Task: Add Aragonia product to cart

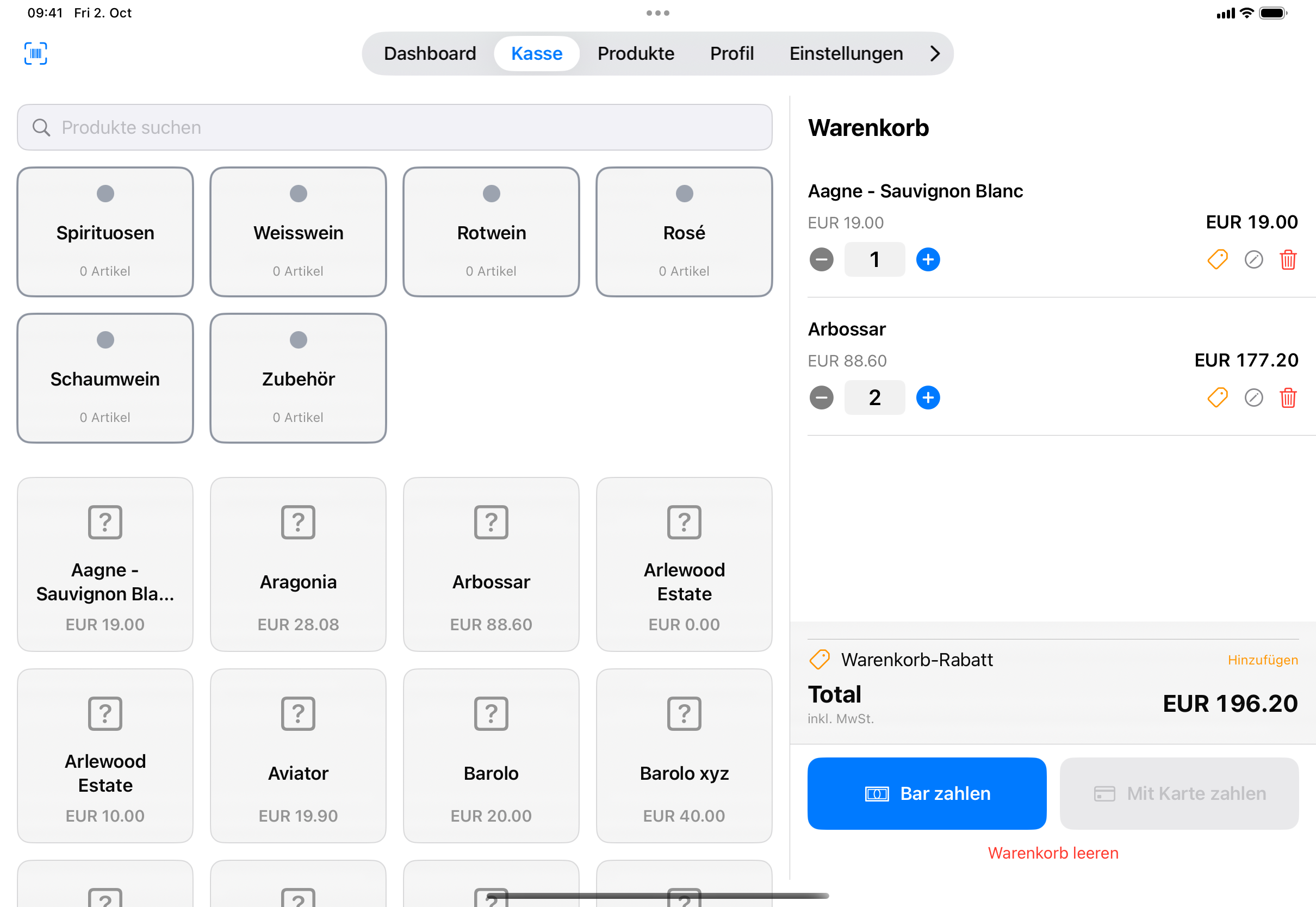Action: click(x=298, y=564)
